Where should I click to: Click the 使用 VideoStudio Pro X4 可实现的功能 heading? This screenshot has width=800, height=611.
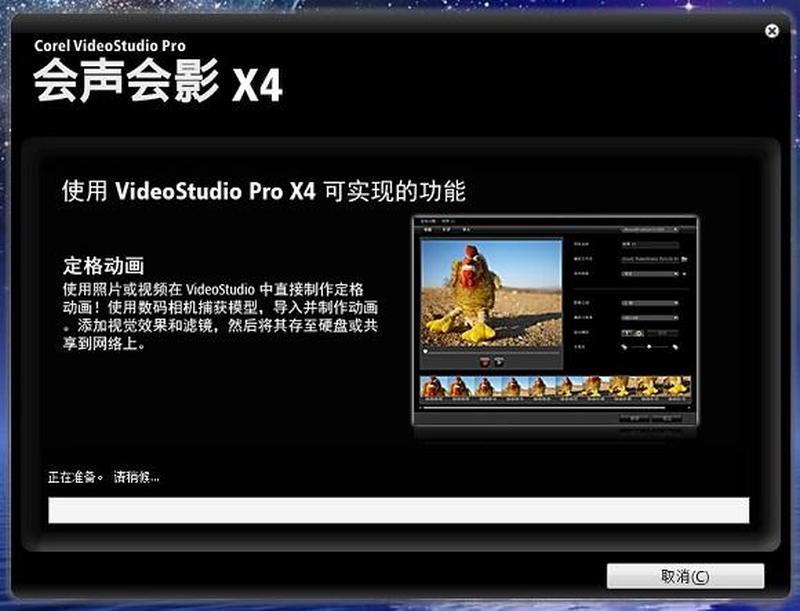pos(264,191)
